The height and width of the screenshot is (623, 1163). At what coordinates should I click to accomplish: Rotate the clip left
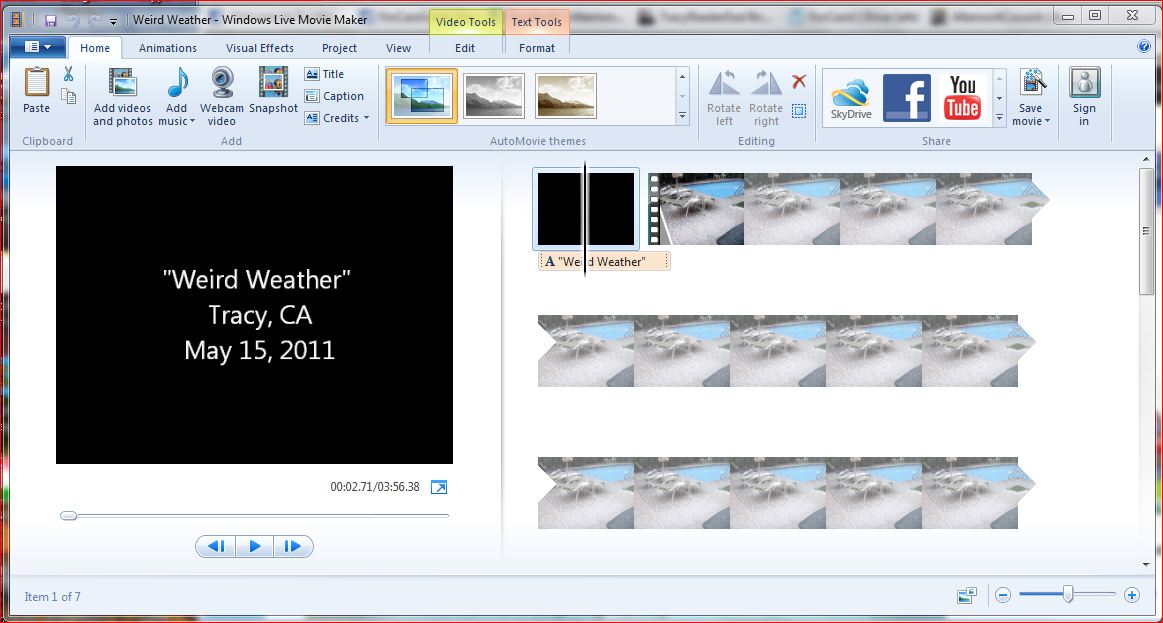point(724,96)
